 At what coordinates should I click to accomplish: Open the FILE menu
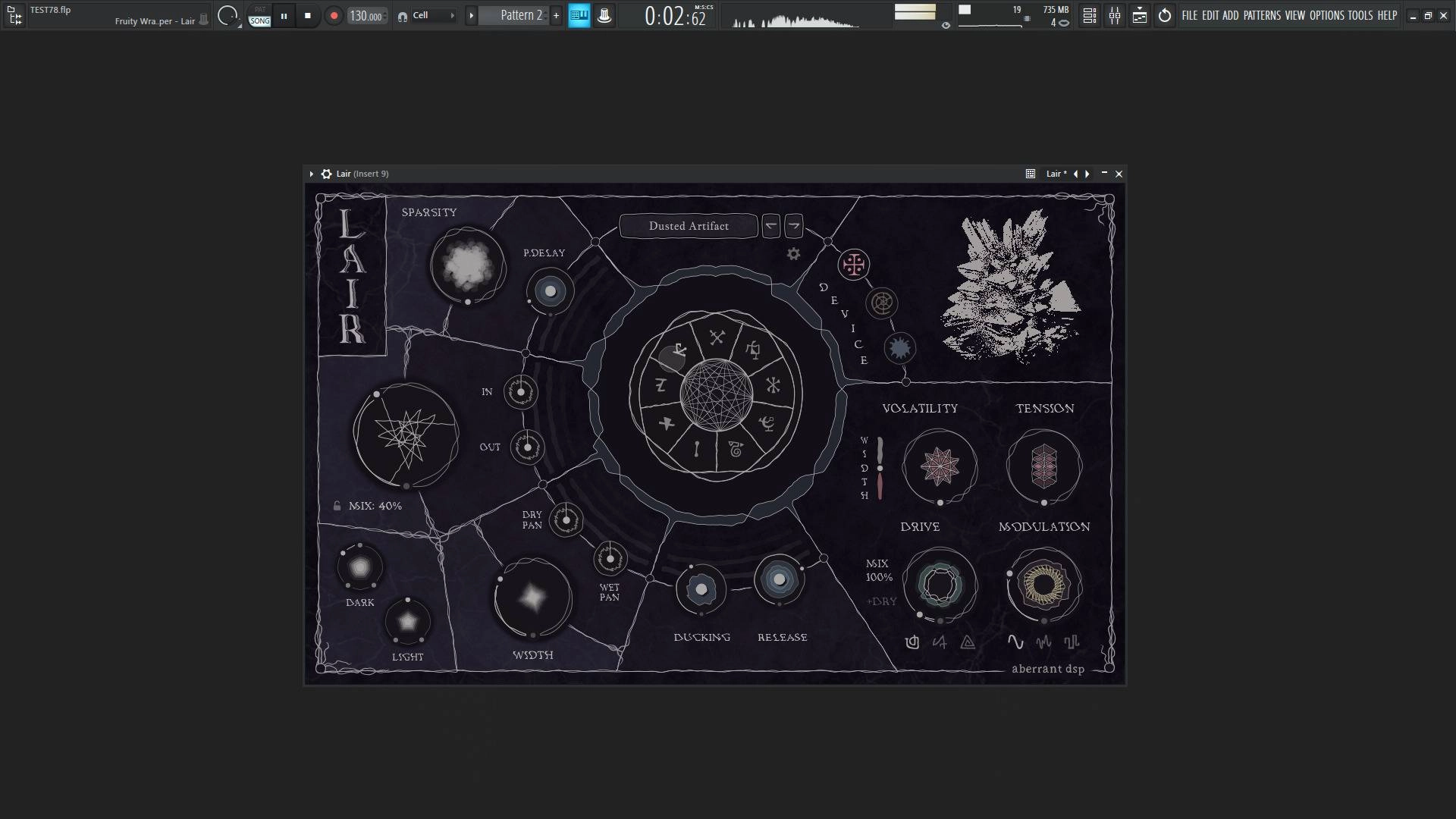1190,15
